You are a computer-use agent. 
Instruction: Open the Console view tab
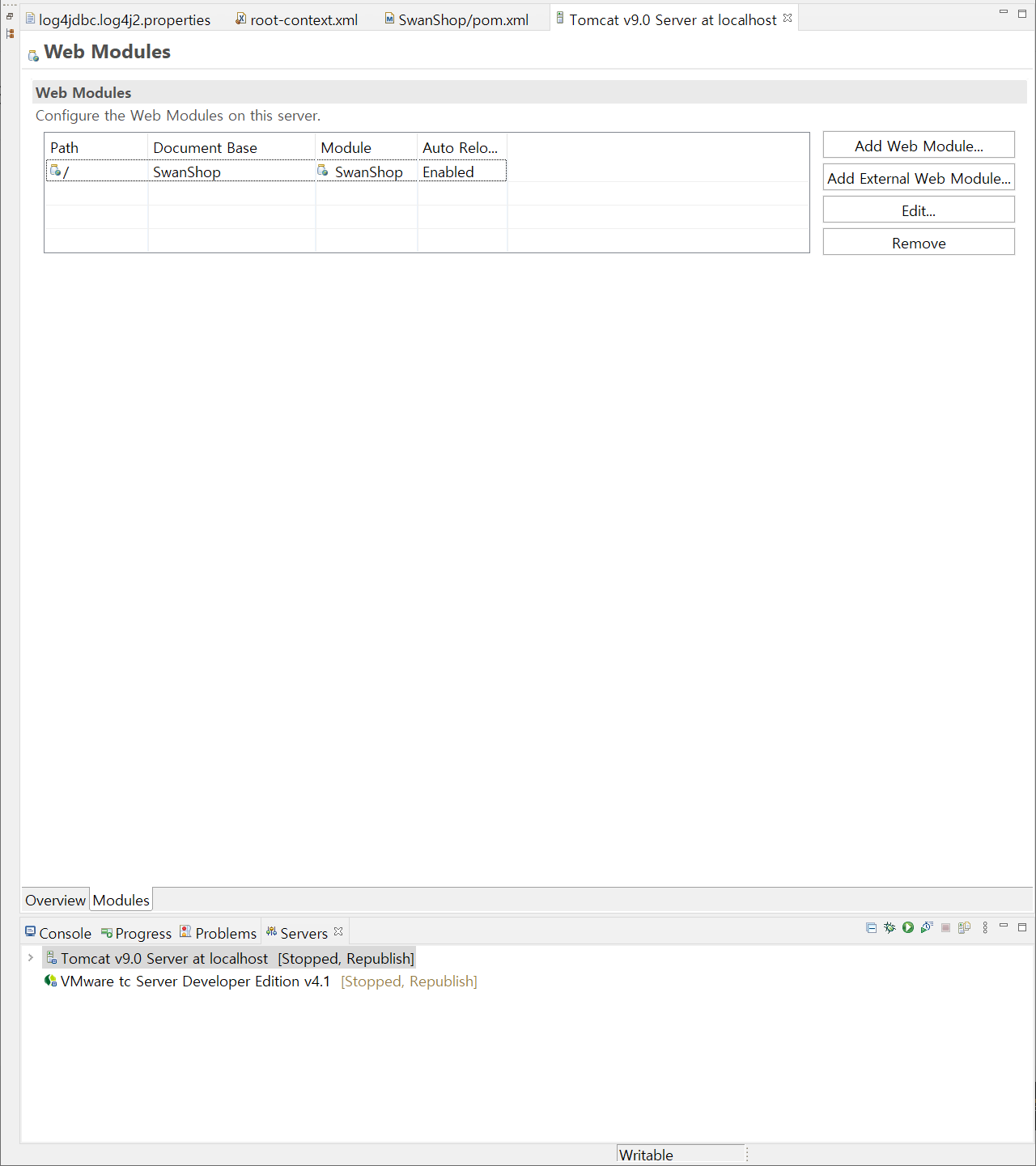pos(57,933)
